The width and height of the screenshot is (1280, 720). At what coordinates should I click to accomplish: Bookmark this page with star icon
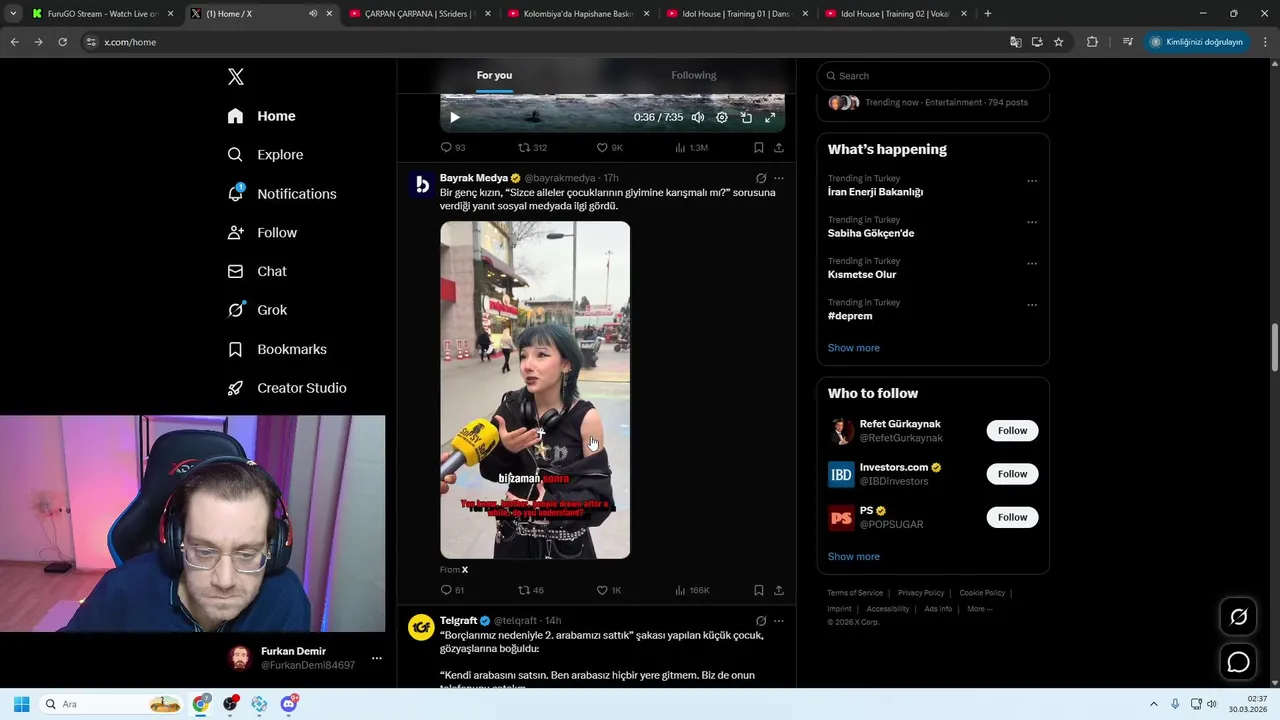(x=1058, y=42)
